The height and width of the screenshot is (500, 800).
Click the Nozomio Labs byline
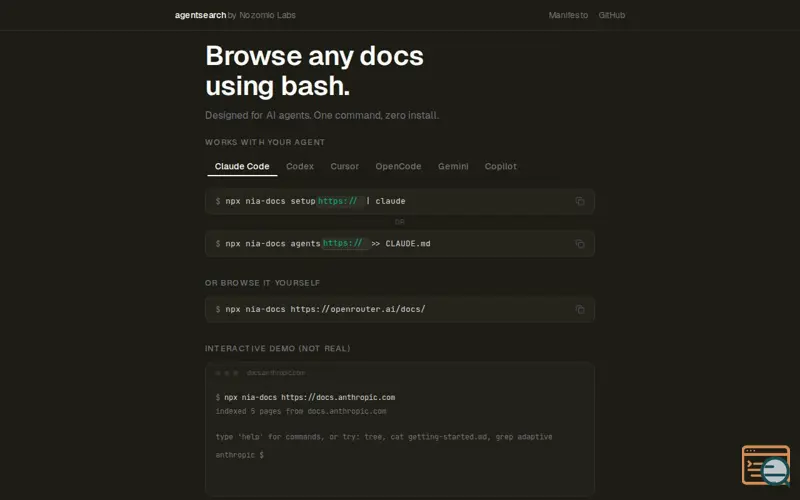[262, 15]
